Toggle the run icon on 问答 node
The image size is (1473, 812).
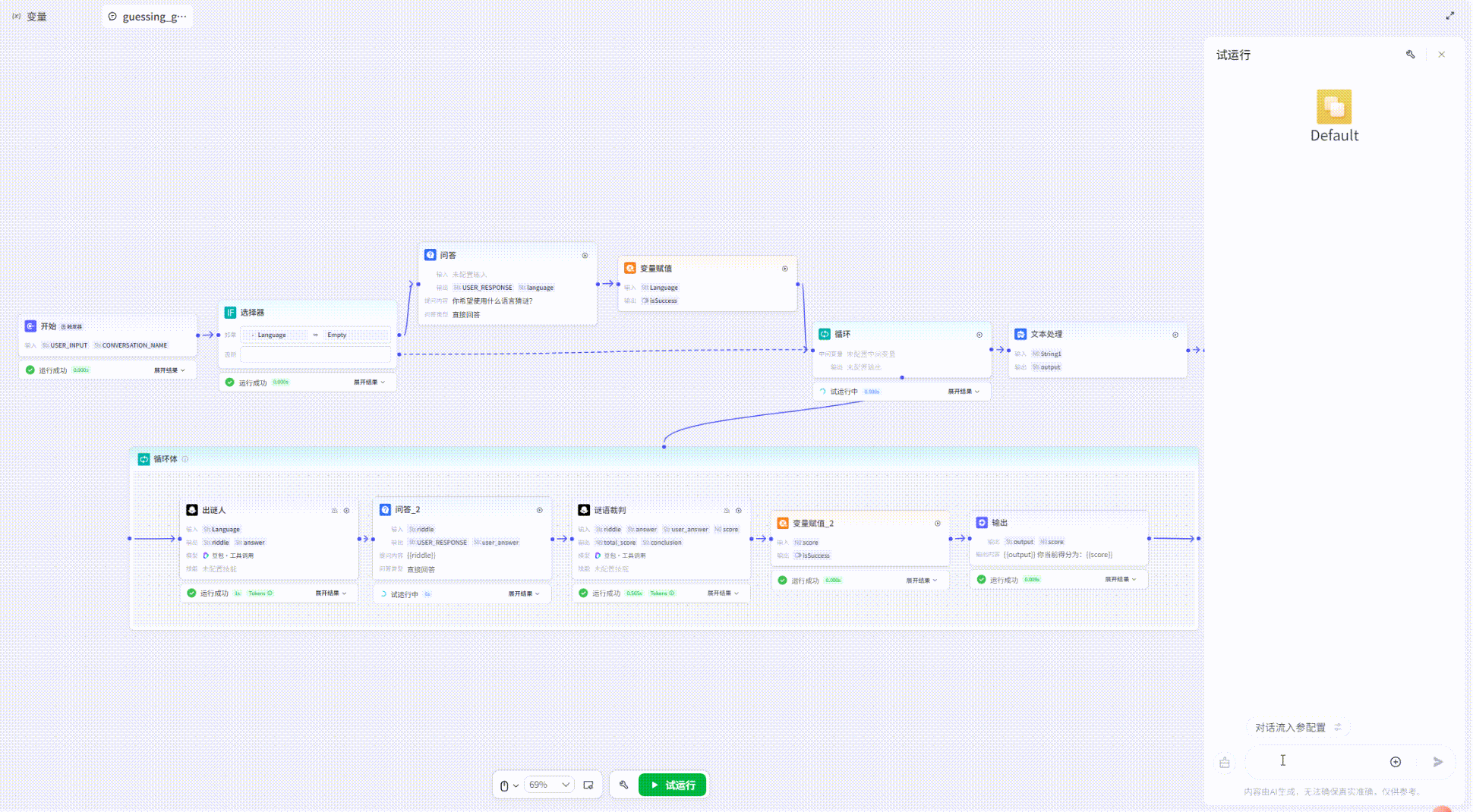(x=585, y=256)
